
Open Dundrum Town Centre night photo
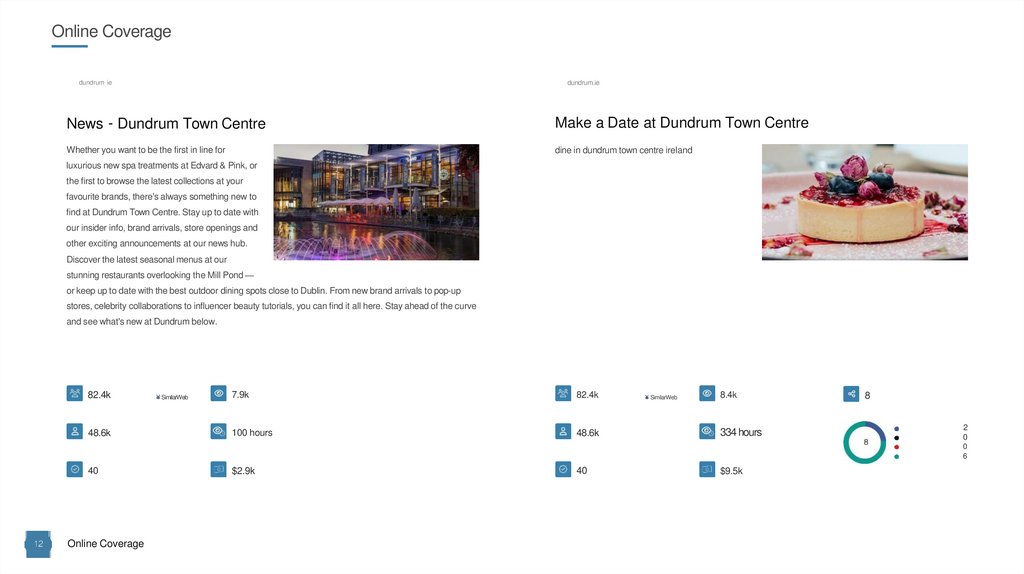[x=376, y=202]
